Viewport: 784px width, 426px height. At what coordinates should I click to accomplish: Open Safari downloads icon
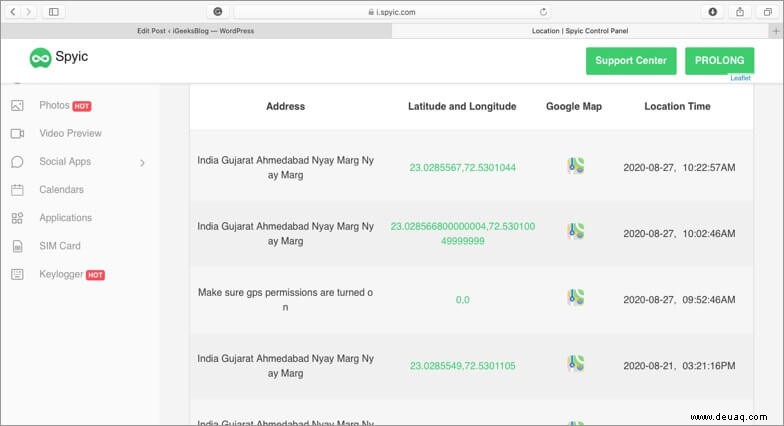click(x=712, y=12)
